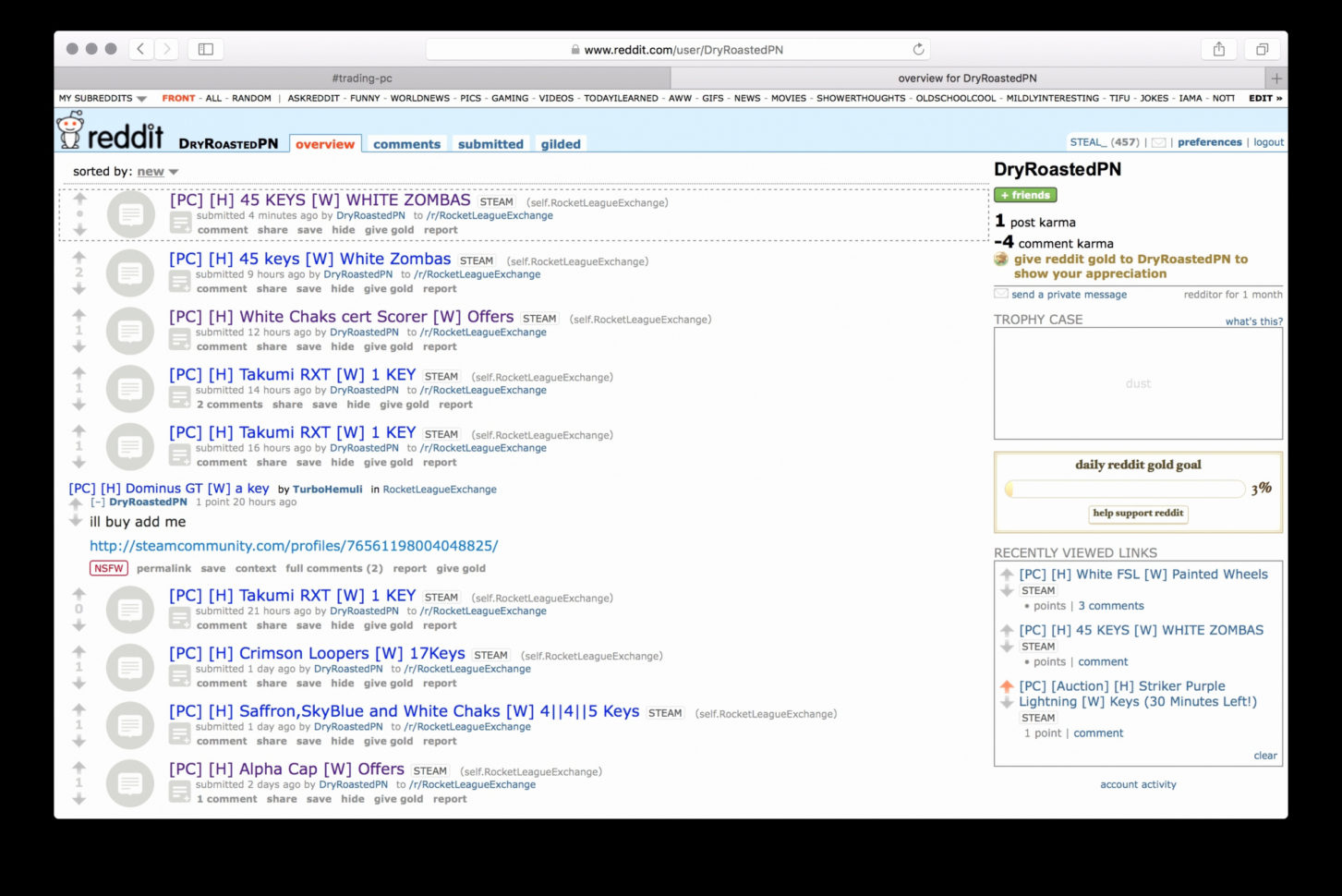Add a new Safari tab with plus button
This screenshot has height=896, width=1342.
(x=1276, y=79)
